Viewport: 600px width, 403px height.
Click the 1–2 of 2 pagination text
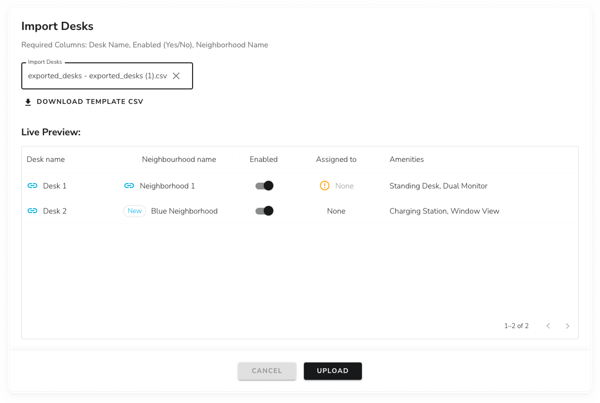pos(516,326)
